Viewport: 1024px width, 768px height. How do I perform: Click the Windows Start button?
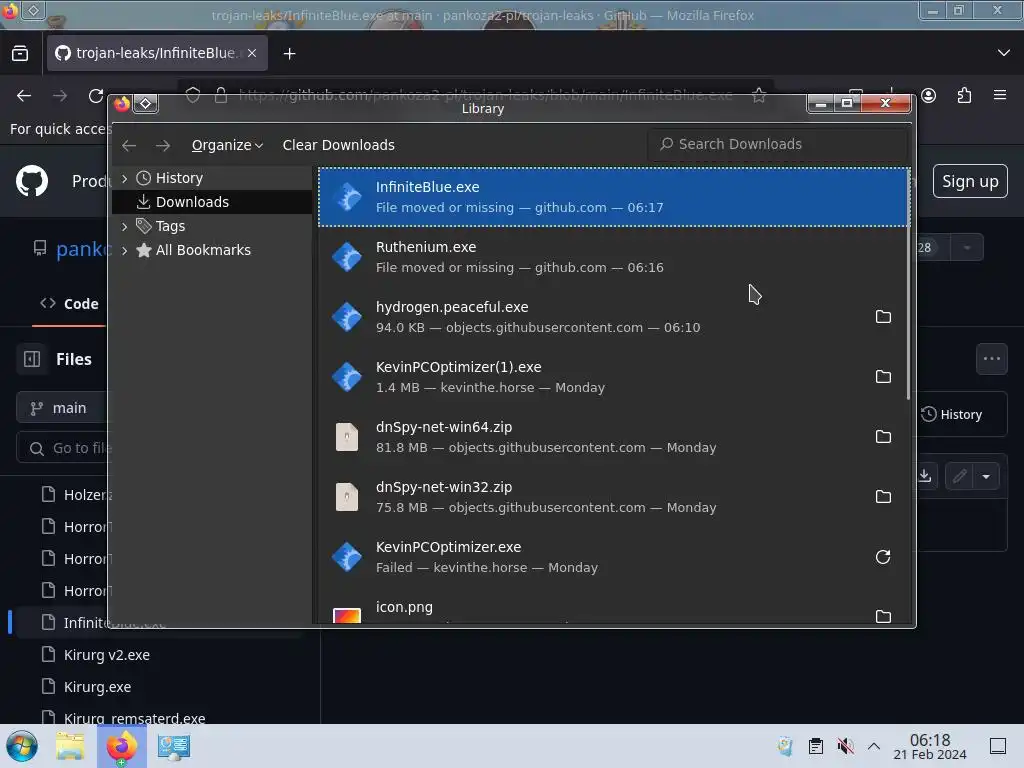click(x=22, y=746)
